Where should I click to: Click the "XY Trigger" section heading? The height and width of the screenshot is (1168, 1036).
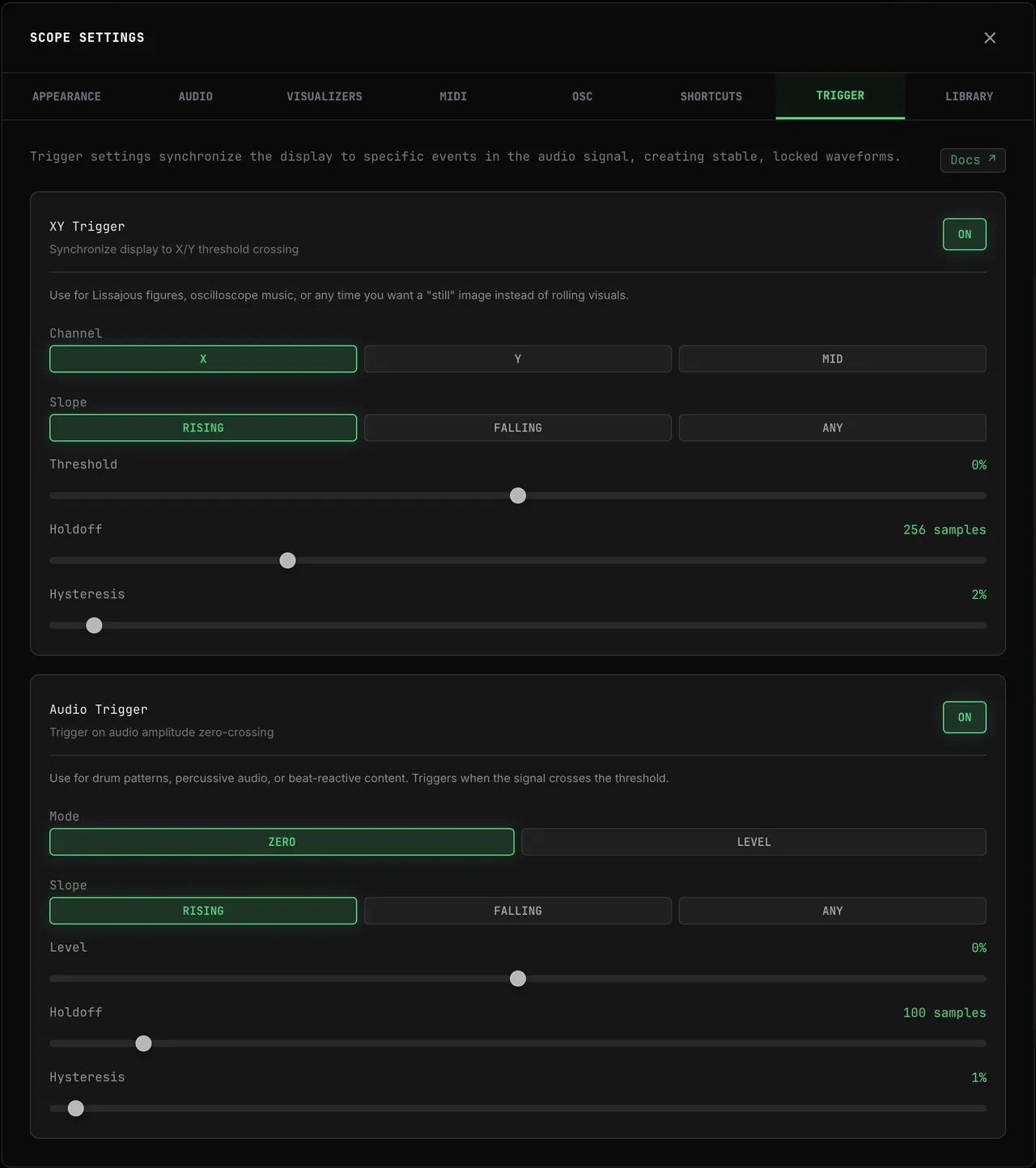pyautogui.click(x=87, y=227)
